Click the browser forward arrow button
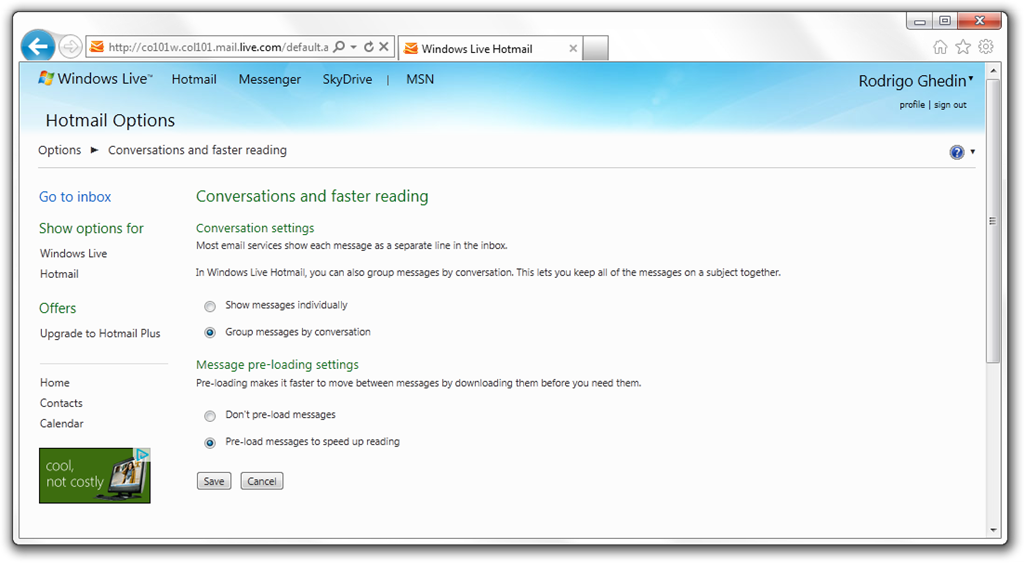This screenshot has height=563, width=1024. click(70, 47)
